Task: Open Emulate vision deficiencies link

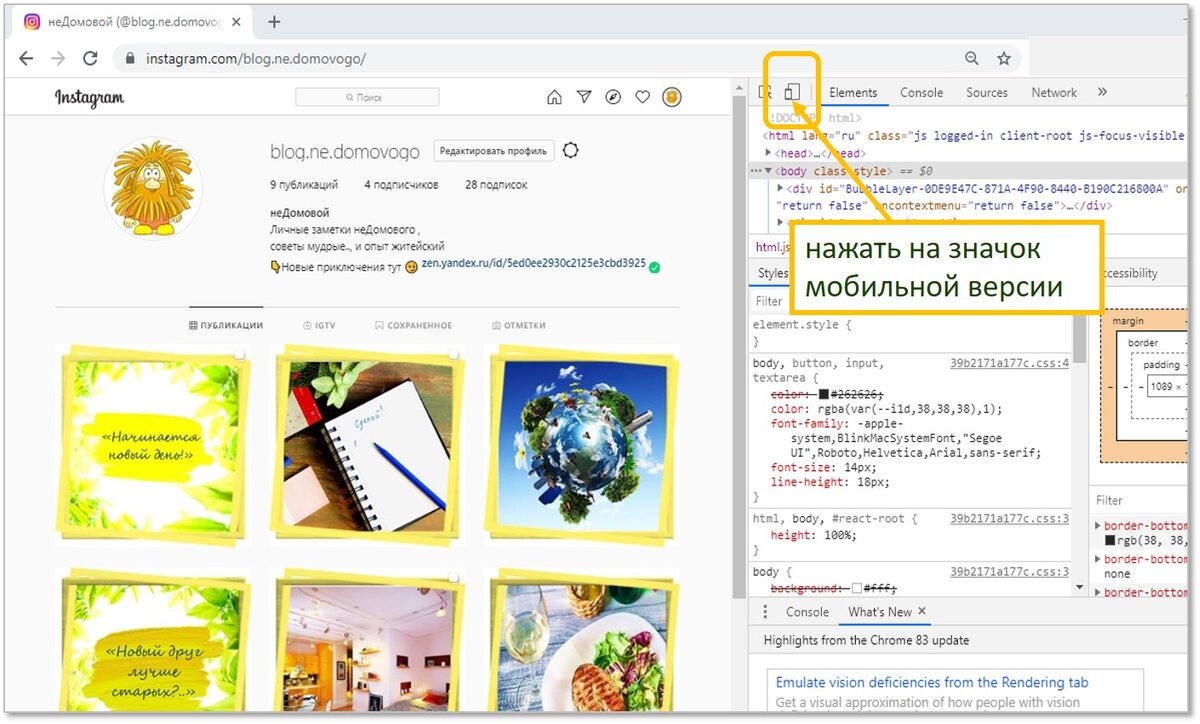Action: coord(932,682)
